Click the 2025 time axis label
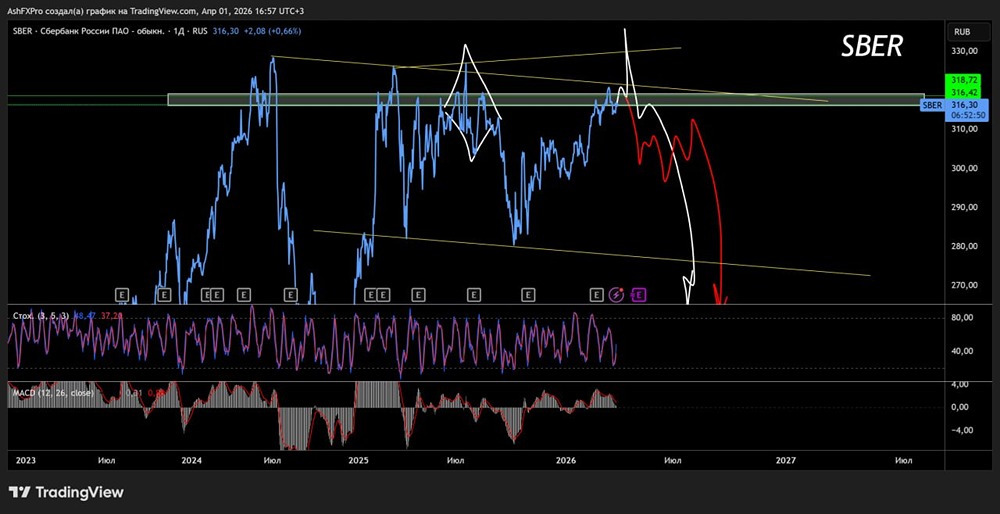The image size is (1000, 514). [x=358, y=460]
